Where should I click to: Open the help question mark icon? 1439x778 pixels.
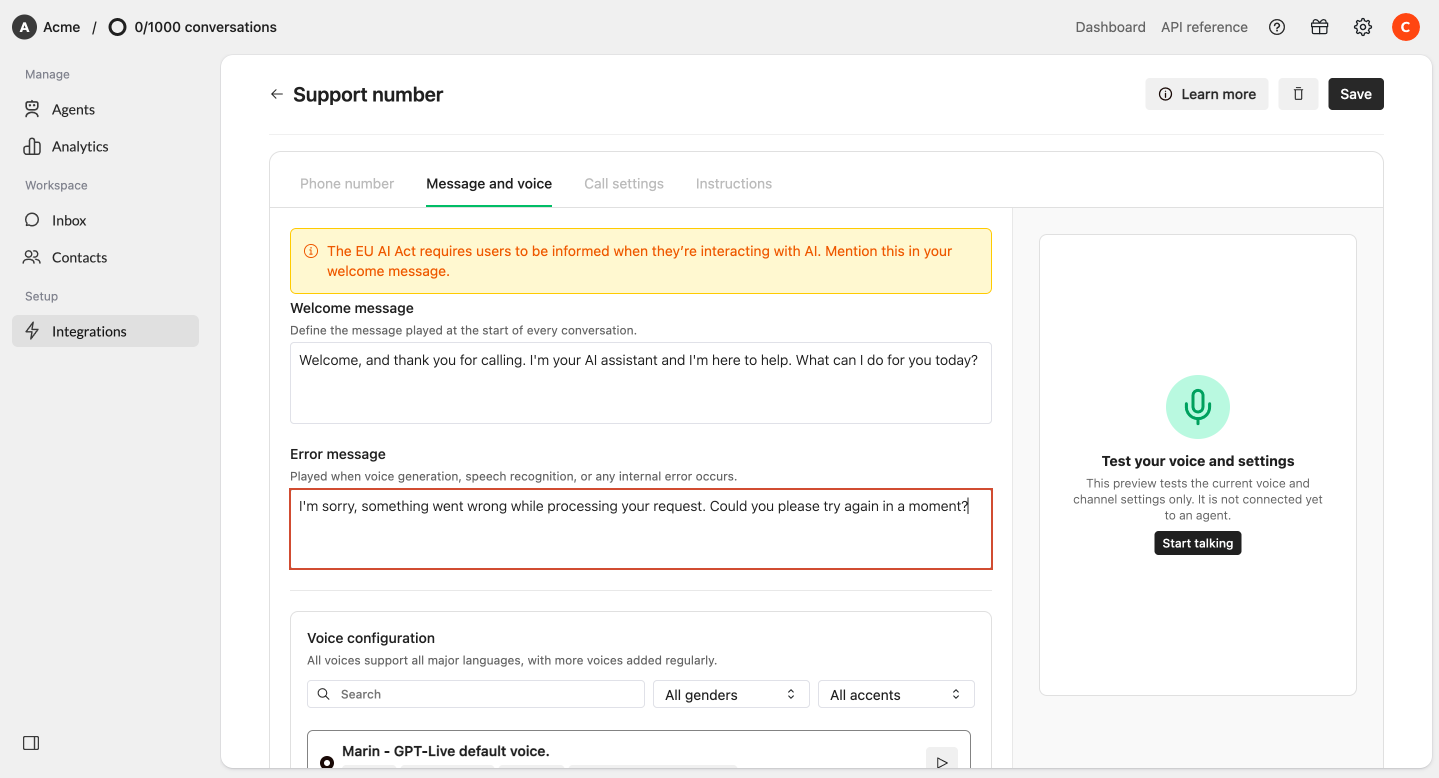pyautogui.click(x=1277, y=27)
